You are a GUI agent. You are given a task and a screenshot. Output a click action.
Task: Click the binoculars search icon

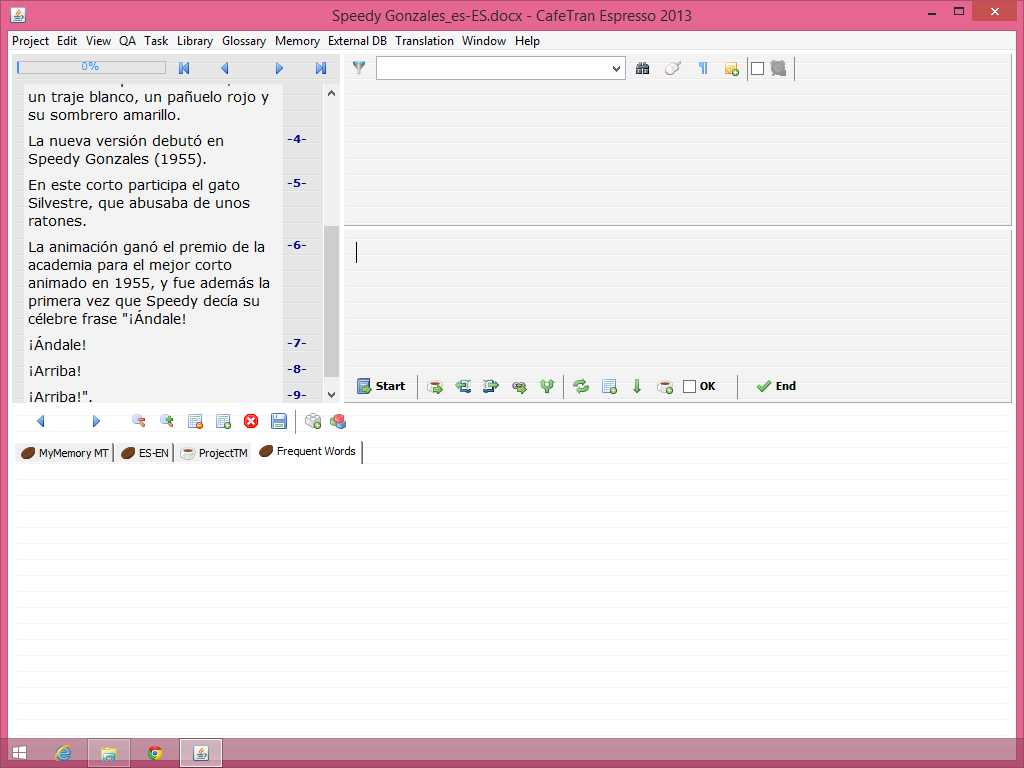click(x=643, y=68)
